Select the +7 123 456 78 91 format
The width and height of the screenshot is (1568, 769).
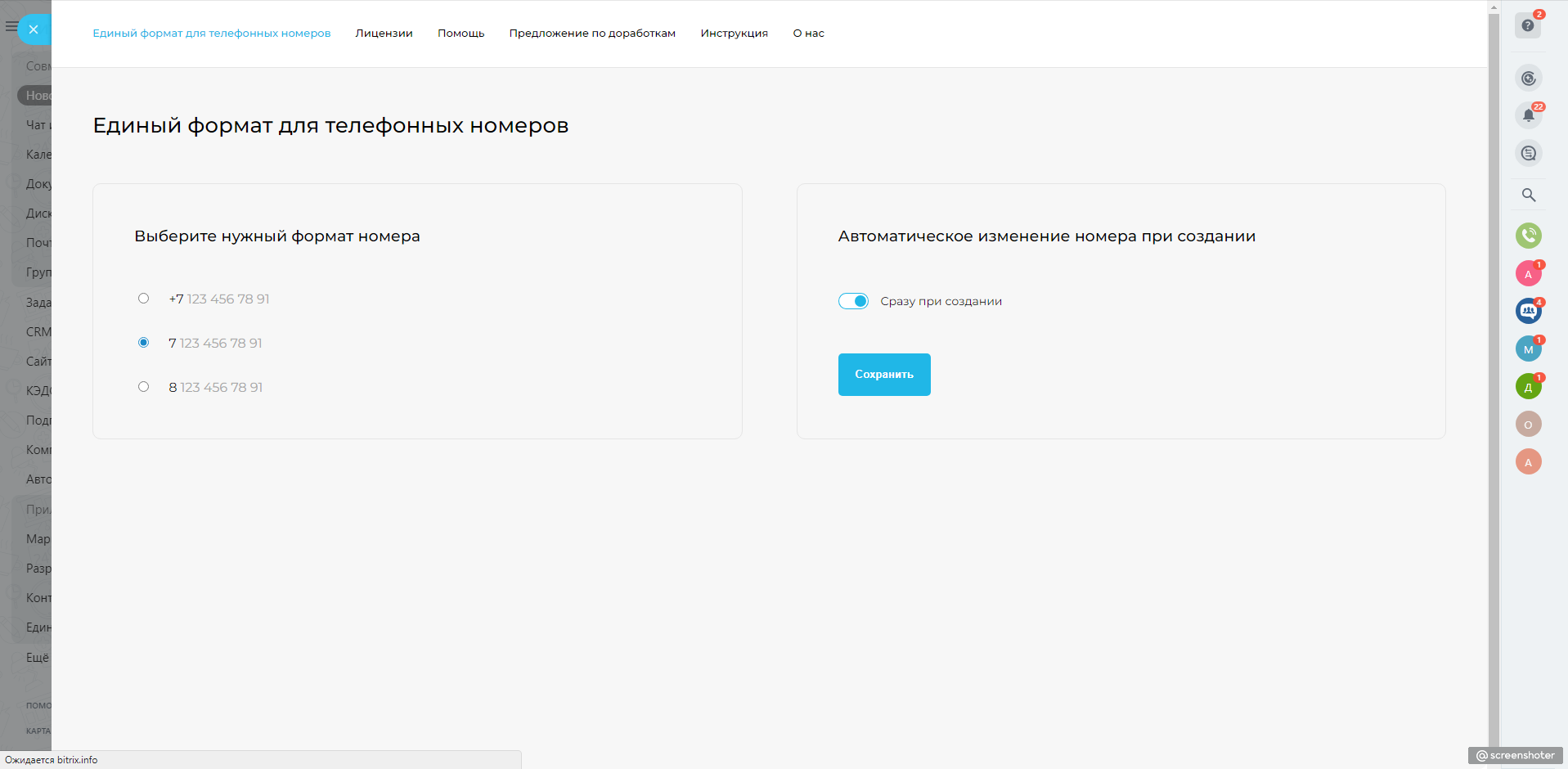click(x=143, y=299)
